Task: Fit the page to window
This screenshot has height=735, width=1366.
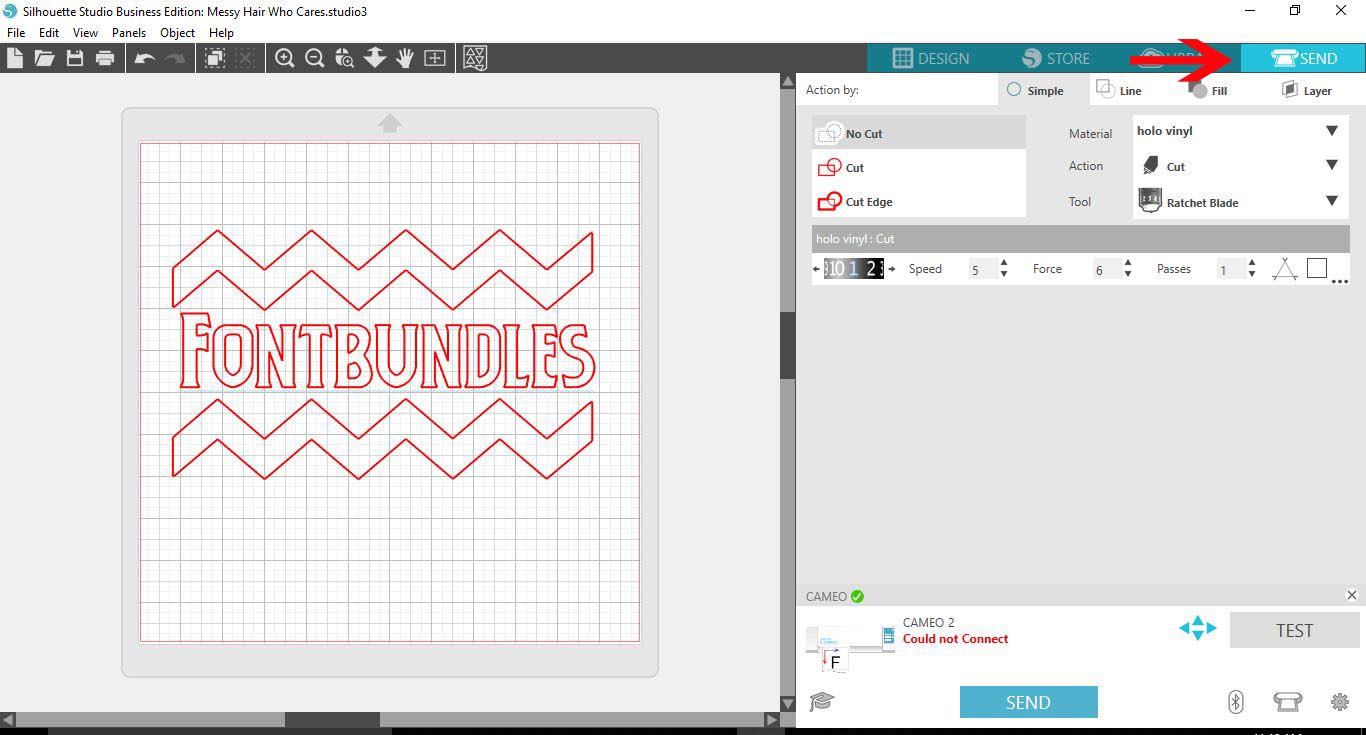Action: (435, 58)
